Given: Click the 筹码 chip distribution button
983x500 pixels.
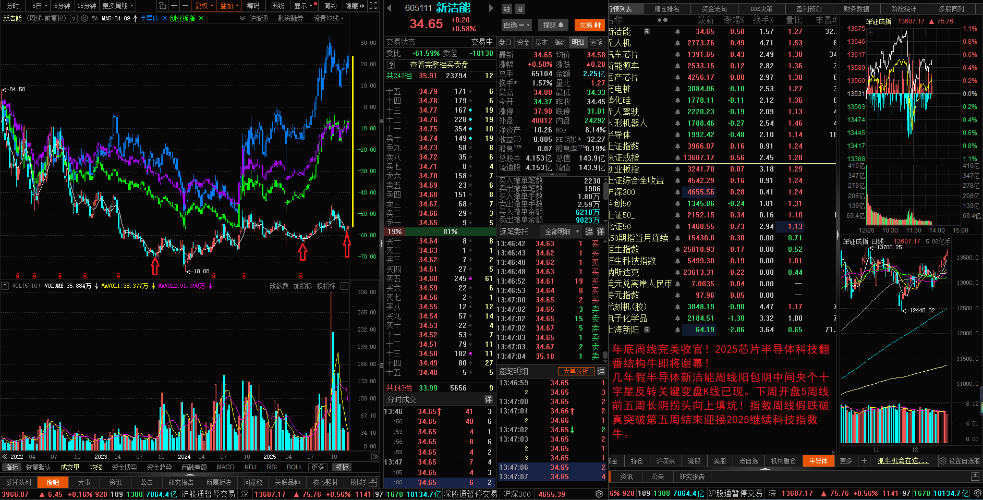Looking at the screenshot, I should 253,6.
